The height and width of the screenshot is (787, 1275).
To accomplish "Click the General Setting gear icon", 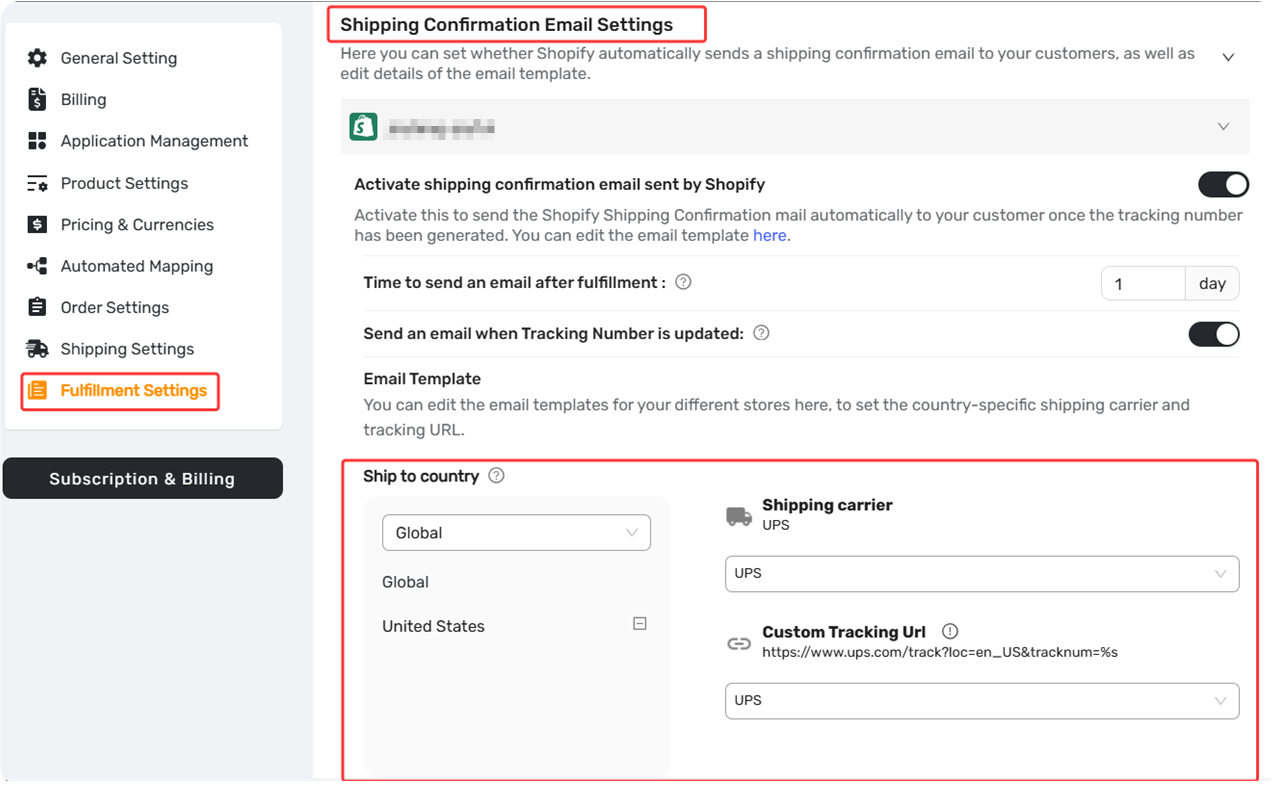I will (37, 58).
